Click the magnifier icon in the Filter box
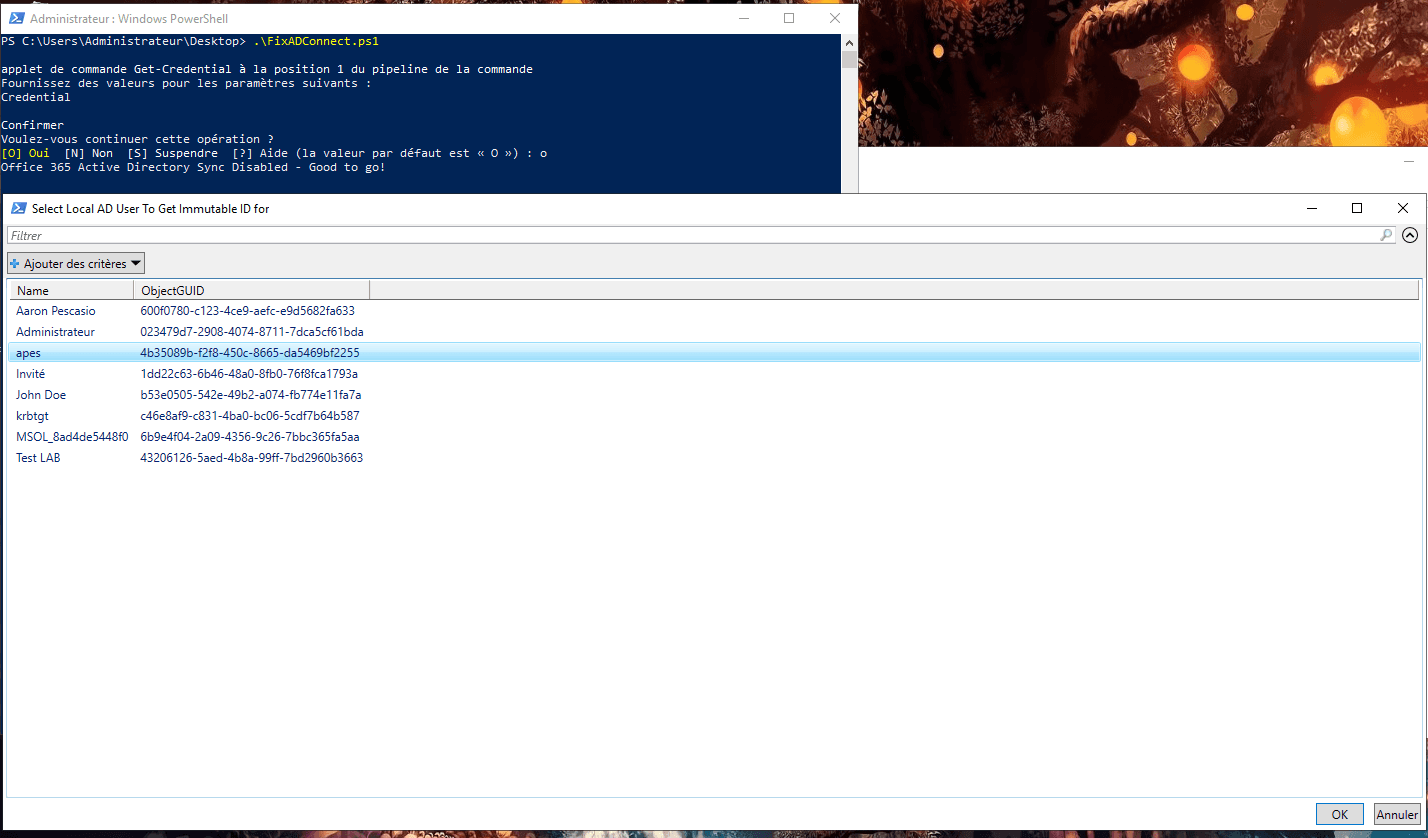The width and height of the screenshot is (1428, 838). pos(1386,236)
